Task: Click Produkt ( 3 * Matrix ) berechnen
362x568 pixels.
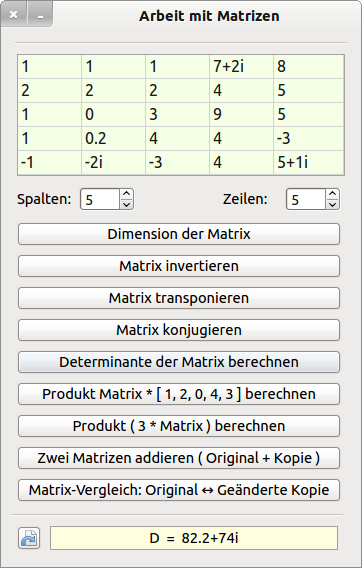Action: [x=179, y=426]
